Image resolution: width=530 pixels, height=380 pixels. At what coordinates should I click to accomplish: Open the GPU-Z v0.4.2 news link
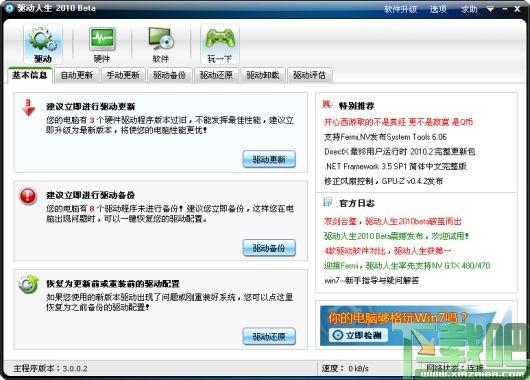click(x=383, y=181)
